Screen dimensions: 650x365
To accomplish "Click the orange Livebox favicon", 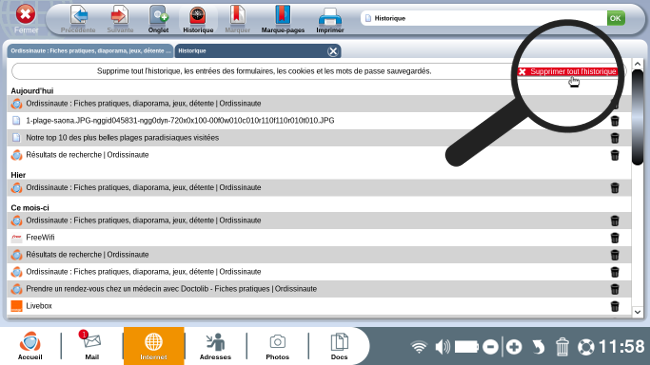I will [x=17, y=306].
